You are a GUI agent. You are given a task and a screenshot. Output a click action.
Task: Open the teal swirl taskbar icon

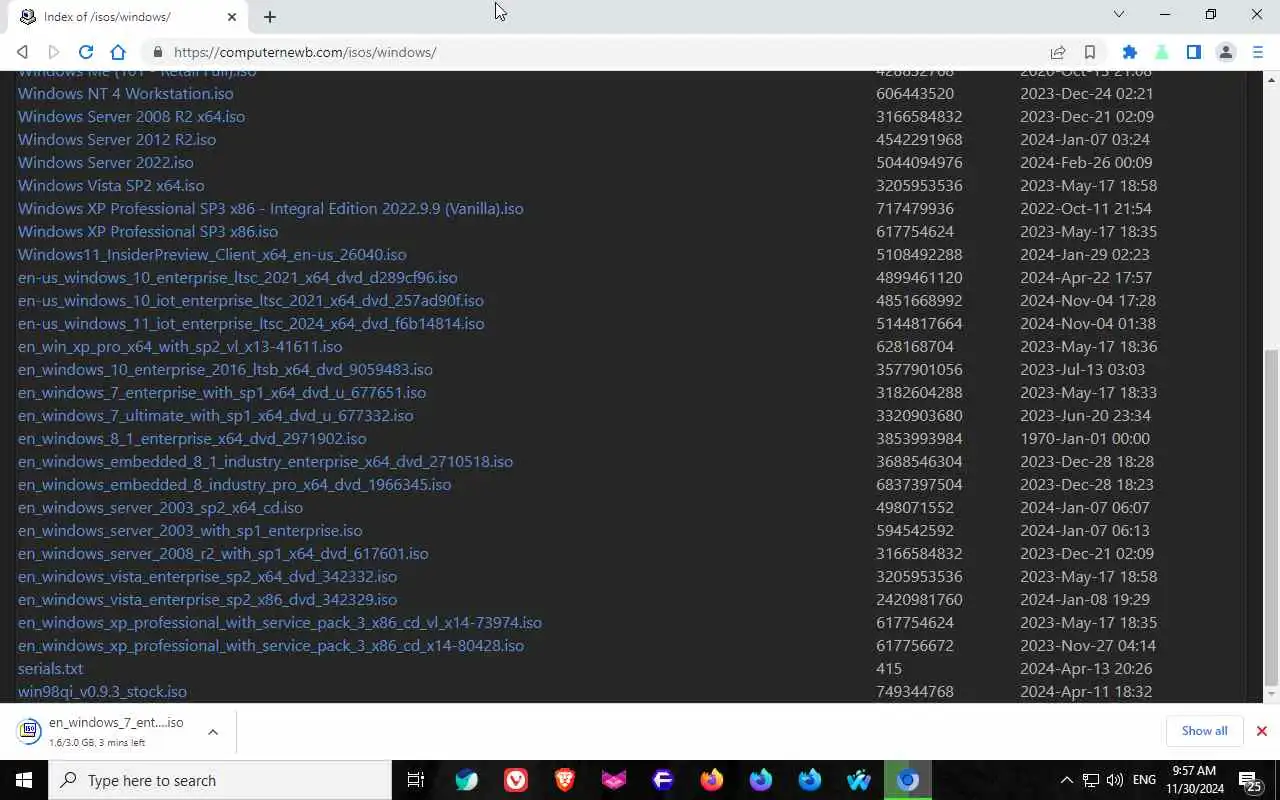pyautogui.click(x=467, y=780)
